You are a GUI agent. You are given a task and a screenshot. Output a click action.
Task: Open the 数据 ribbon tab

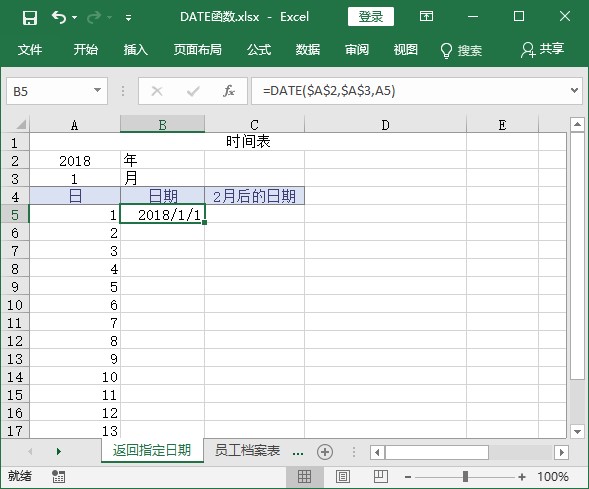308,50
